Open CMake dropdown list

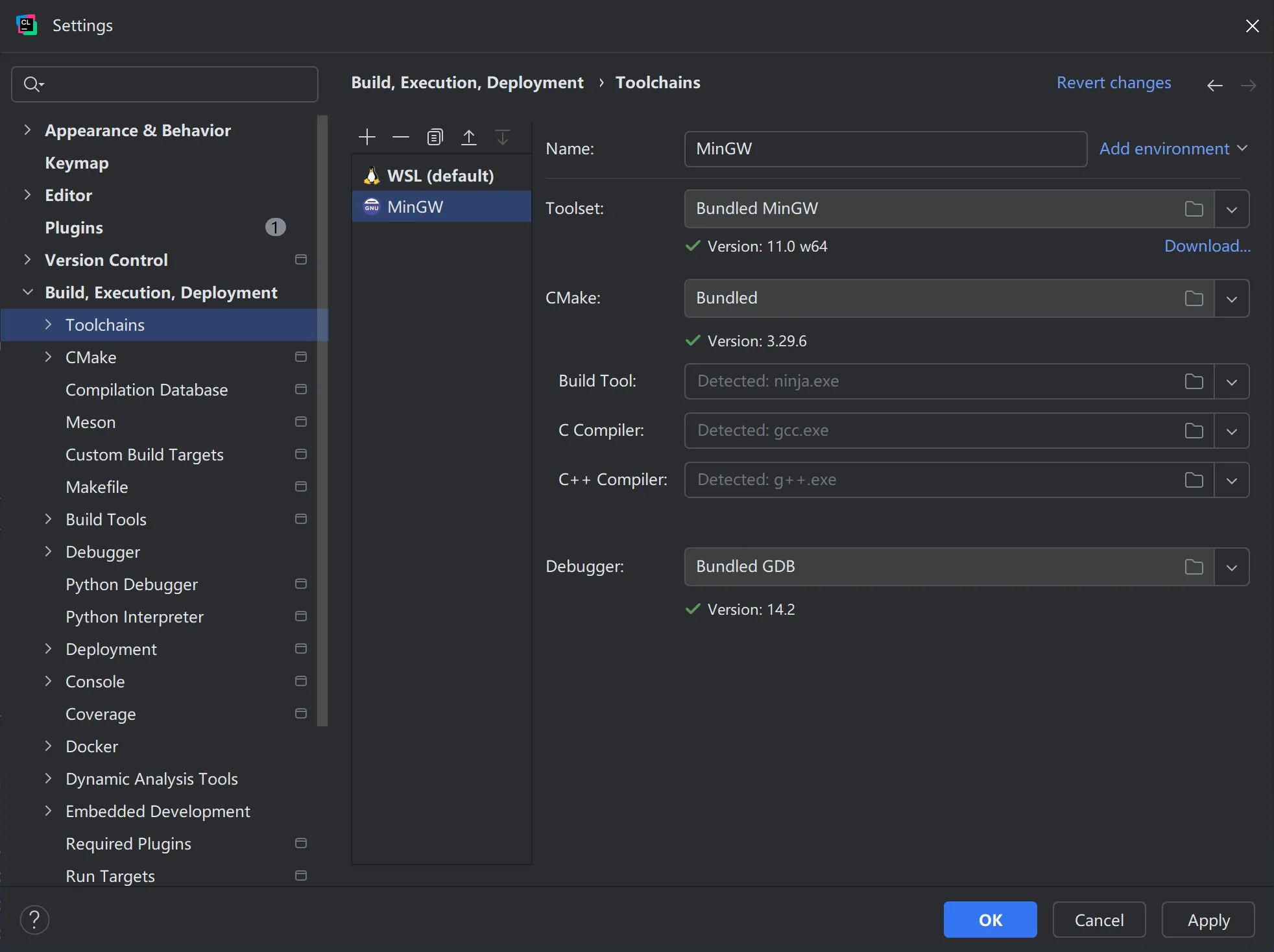[x=1232, y=298]
